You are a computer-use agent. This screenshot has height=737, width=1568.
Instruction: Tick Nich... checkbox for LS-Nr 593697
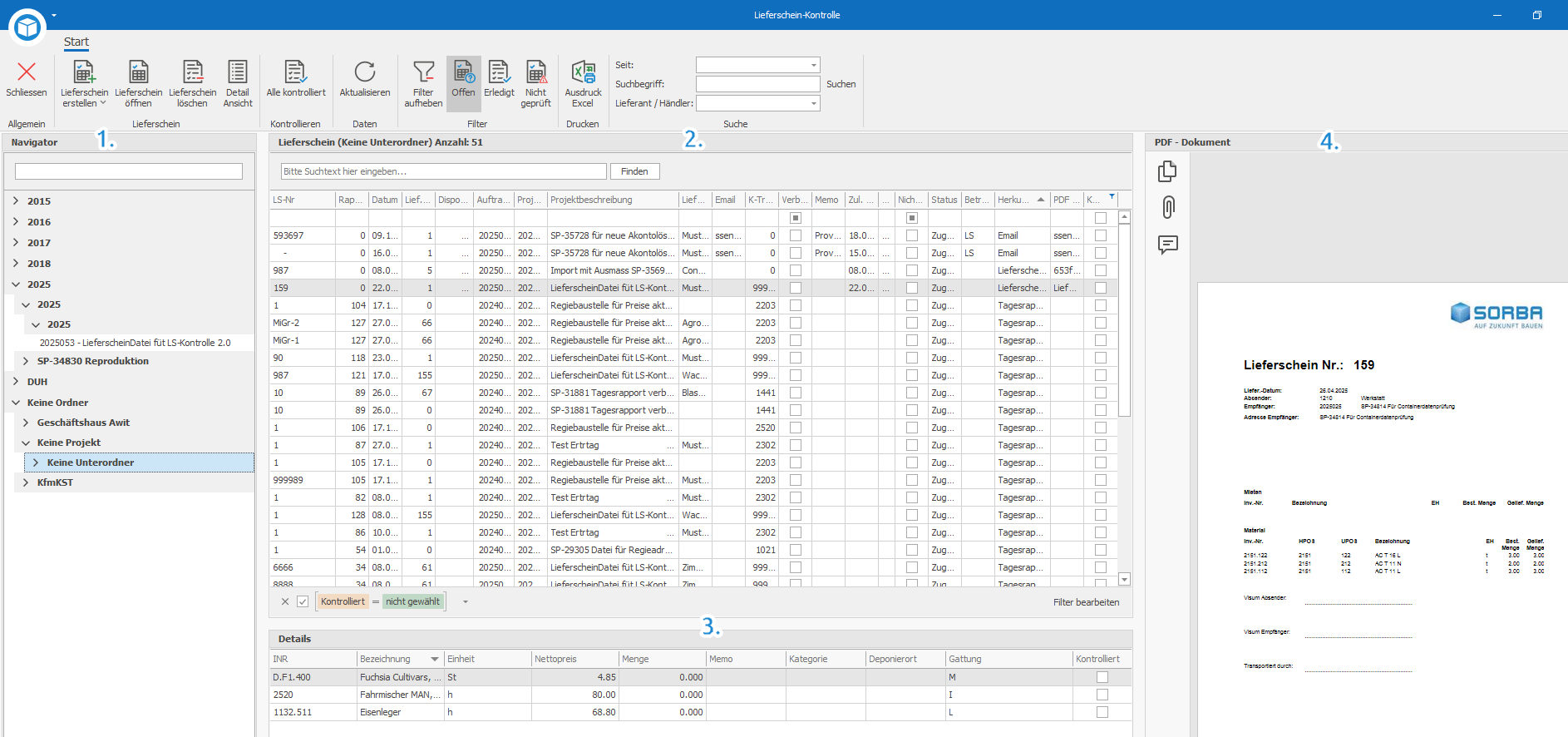tap(912, 235)
